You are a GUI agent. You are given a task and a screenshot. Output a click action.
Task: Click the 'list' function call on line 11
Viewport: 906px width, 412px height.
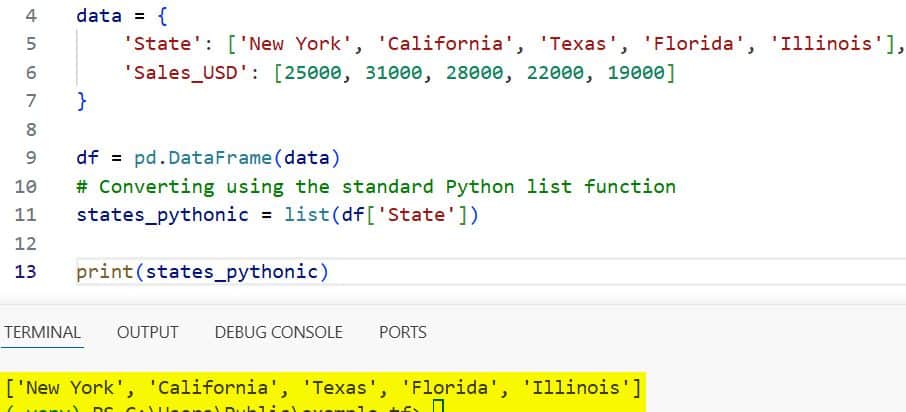pyautogui.click(x=307, y=215)
